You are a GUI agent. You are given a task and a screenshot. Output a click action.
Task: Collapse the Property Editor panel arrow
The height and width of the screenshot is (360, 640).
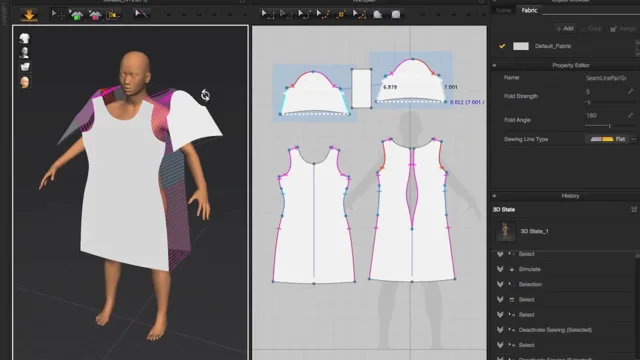pyautogui.click(x=494, y=65)
